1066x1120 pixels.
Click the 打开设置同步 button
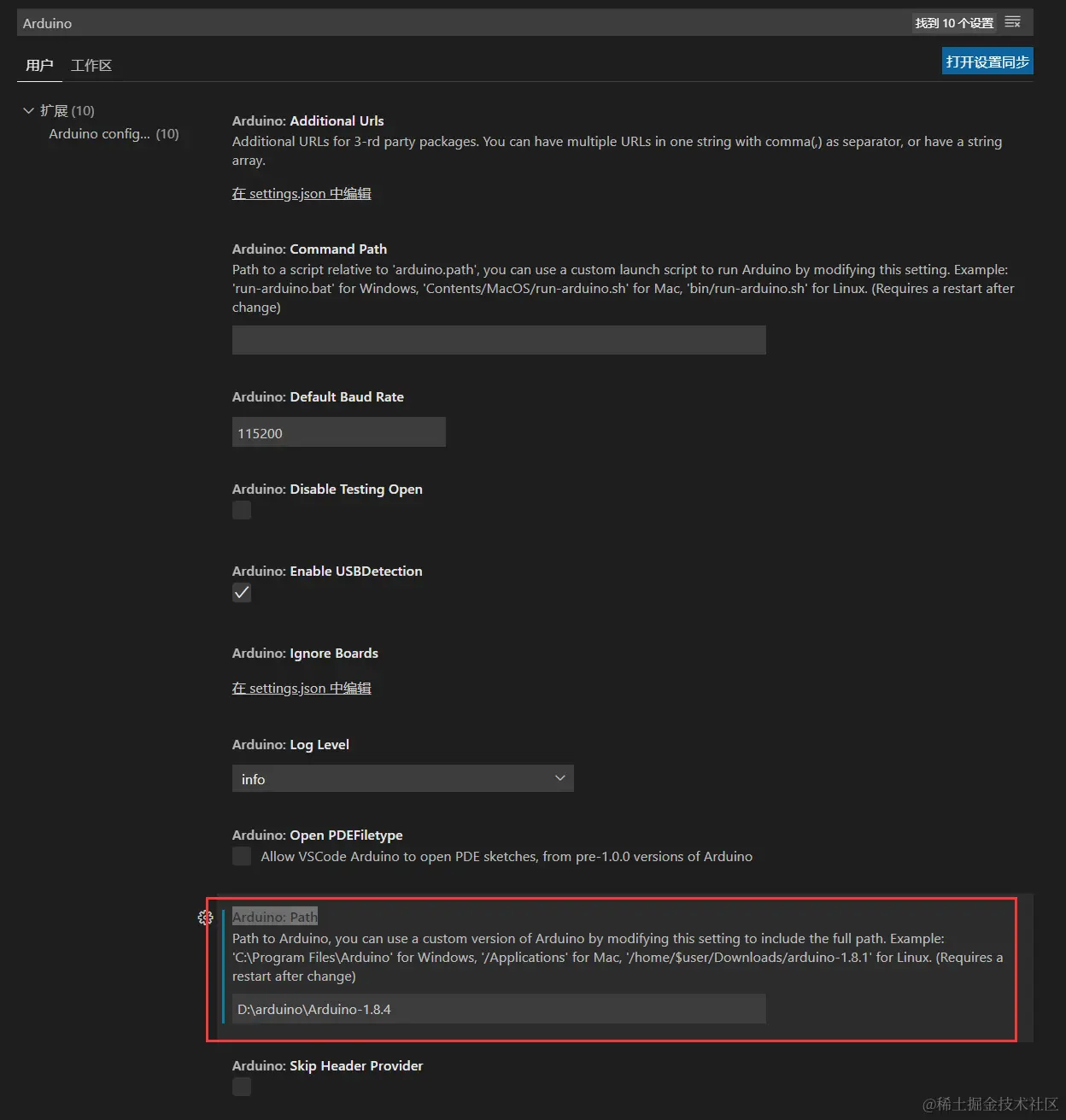click(x=987, y=62)
